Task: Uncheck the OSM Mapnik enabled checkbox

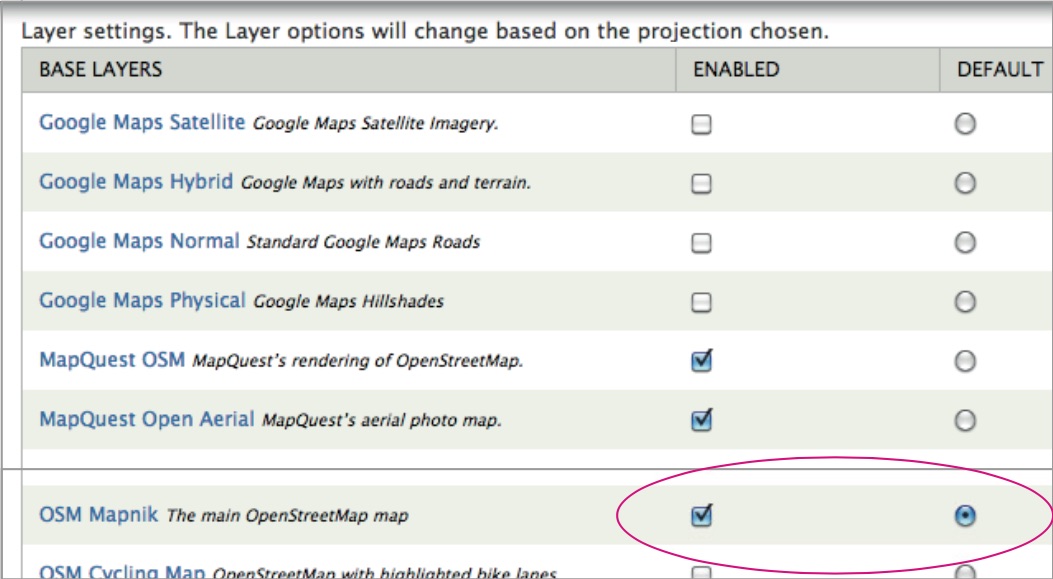Action: (x=702, y=516)
